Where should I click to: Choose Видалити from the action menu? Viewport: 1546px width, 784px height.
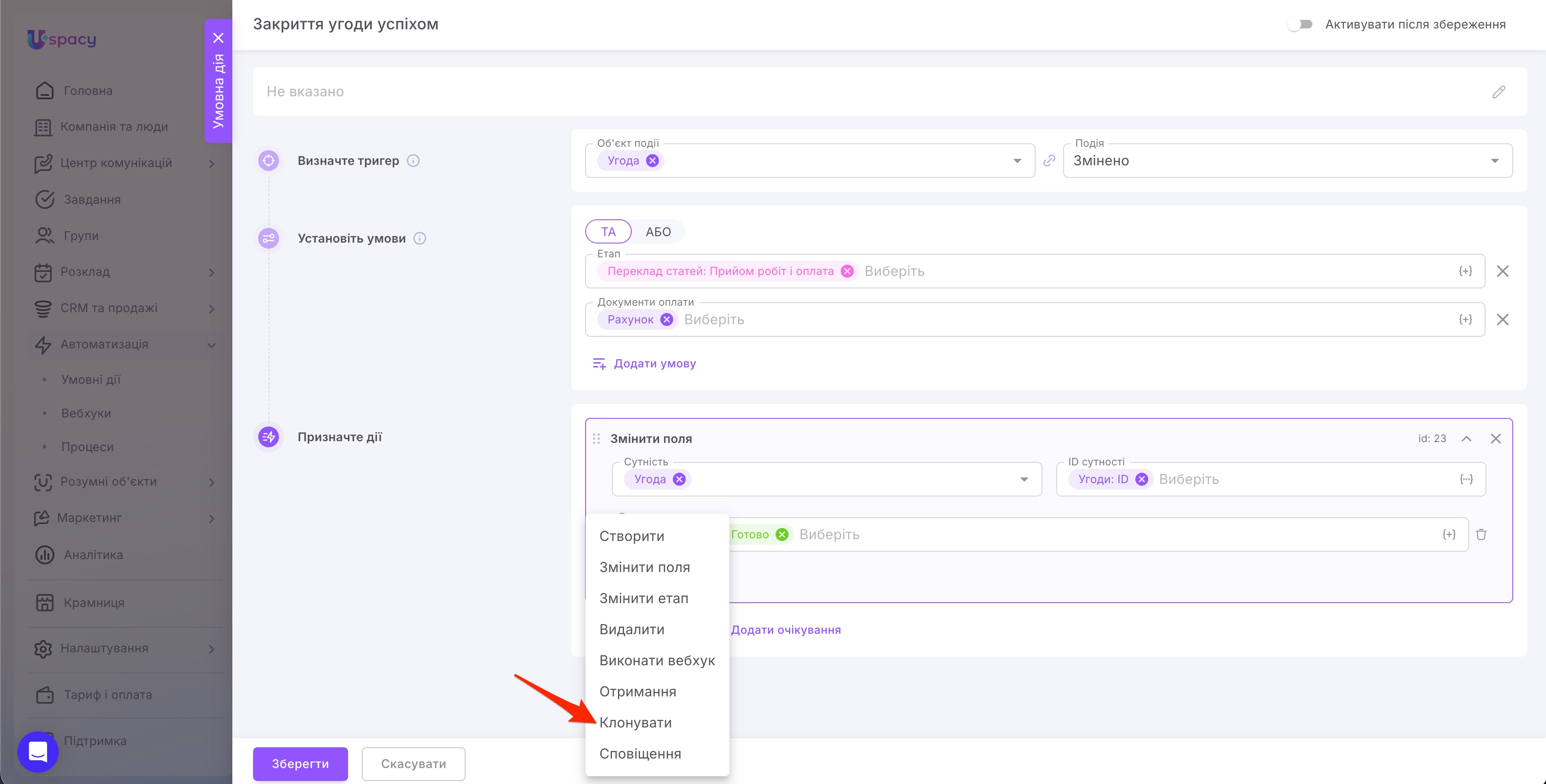click(657, 630)
